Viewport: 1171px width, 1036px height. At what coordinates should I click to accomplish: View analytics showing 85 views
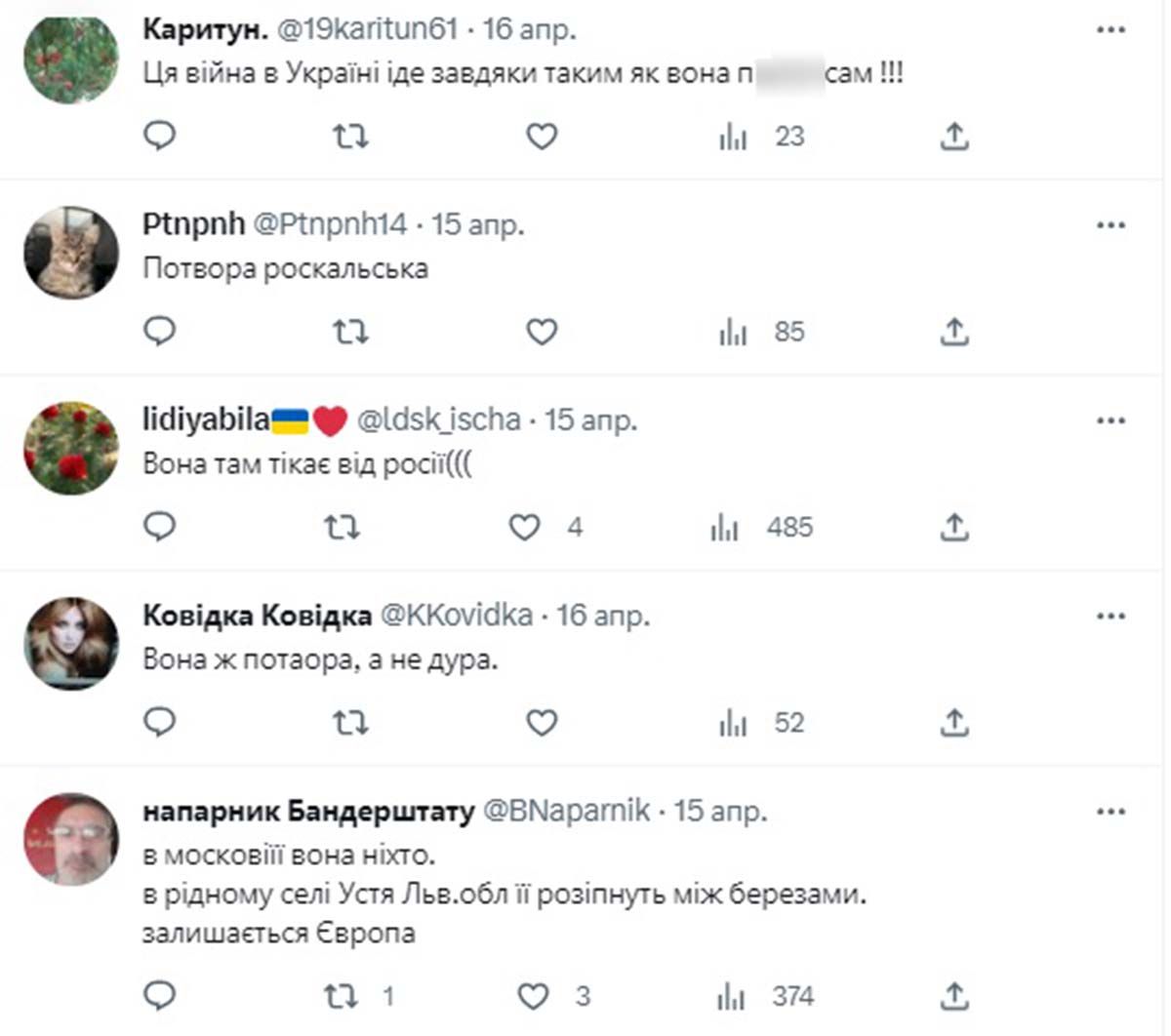[x=733, y=332]
